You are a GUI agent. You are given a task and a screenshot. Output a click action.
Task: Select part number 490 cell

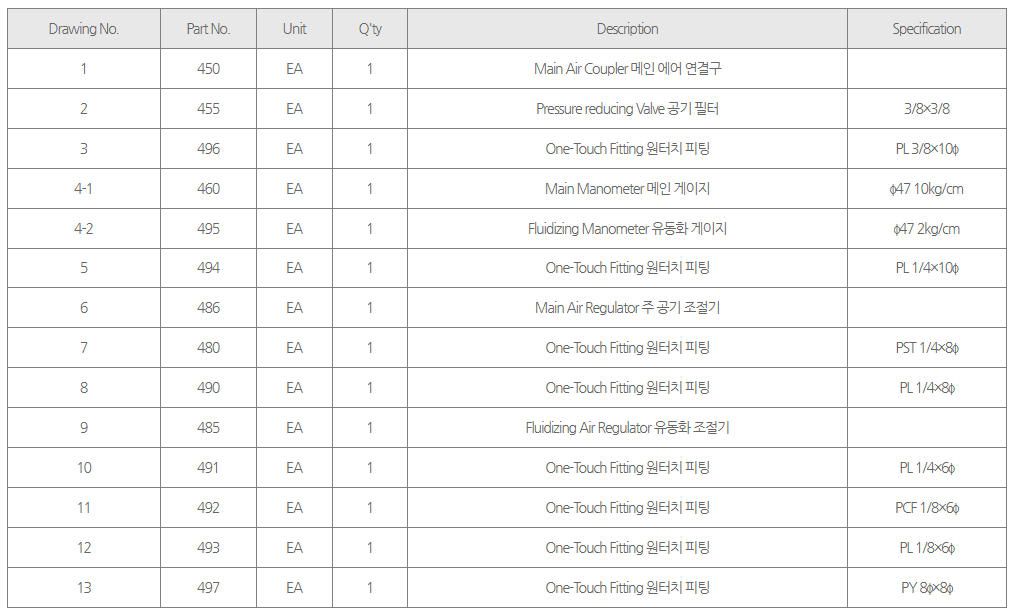click(208, 388)
